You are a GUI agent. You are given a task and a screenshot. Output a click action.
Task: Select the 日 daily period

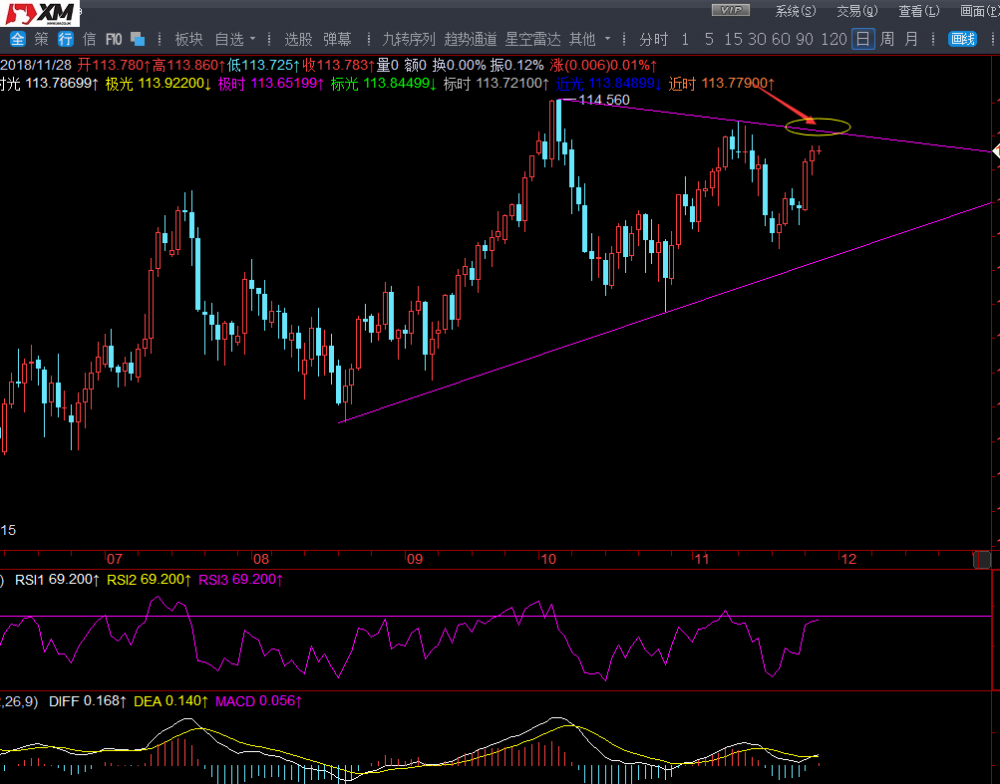[x=863, y=40]
